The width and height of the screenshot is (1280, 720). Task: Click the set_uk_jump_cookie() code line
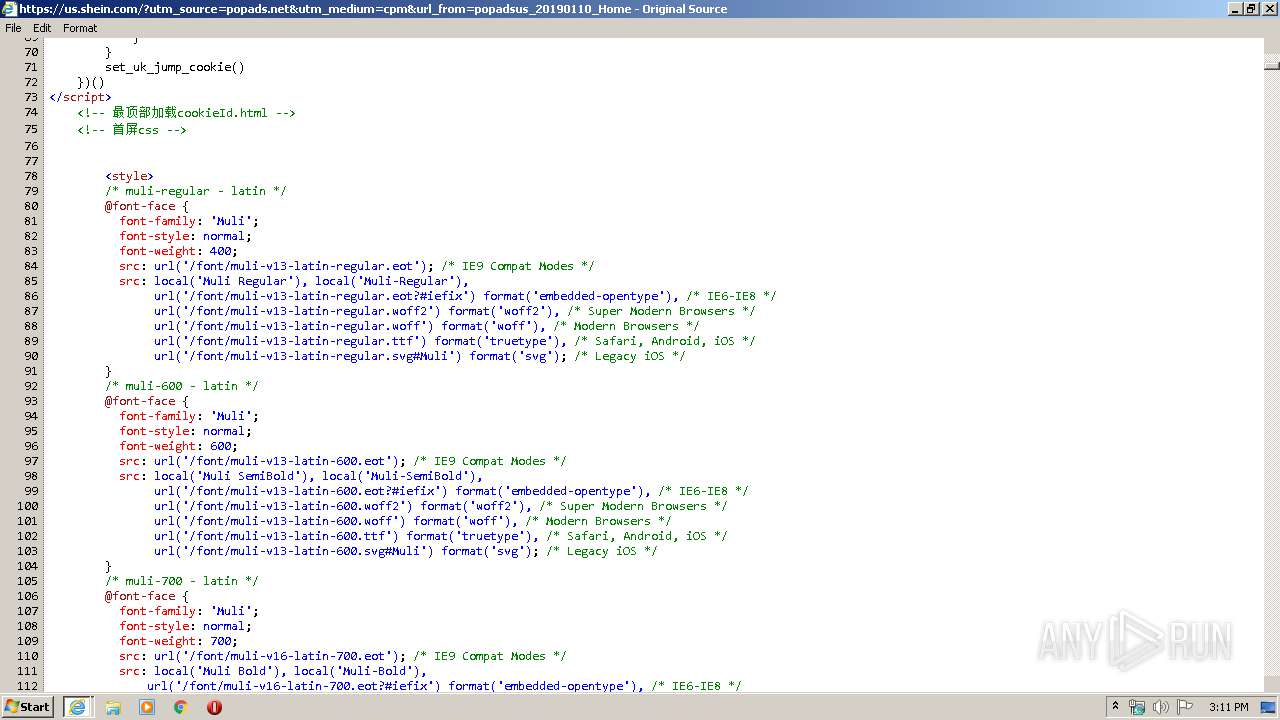point(175,67)
